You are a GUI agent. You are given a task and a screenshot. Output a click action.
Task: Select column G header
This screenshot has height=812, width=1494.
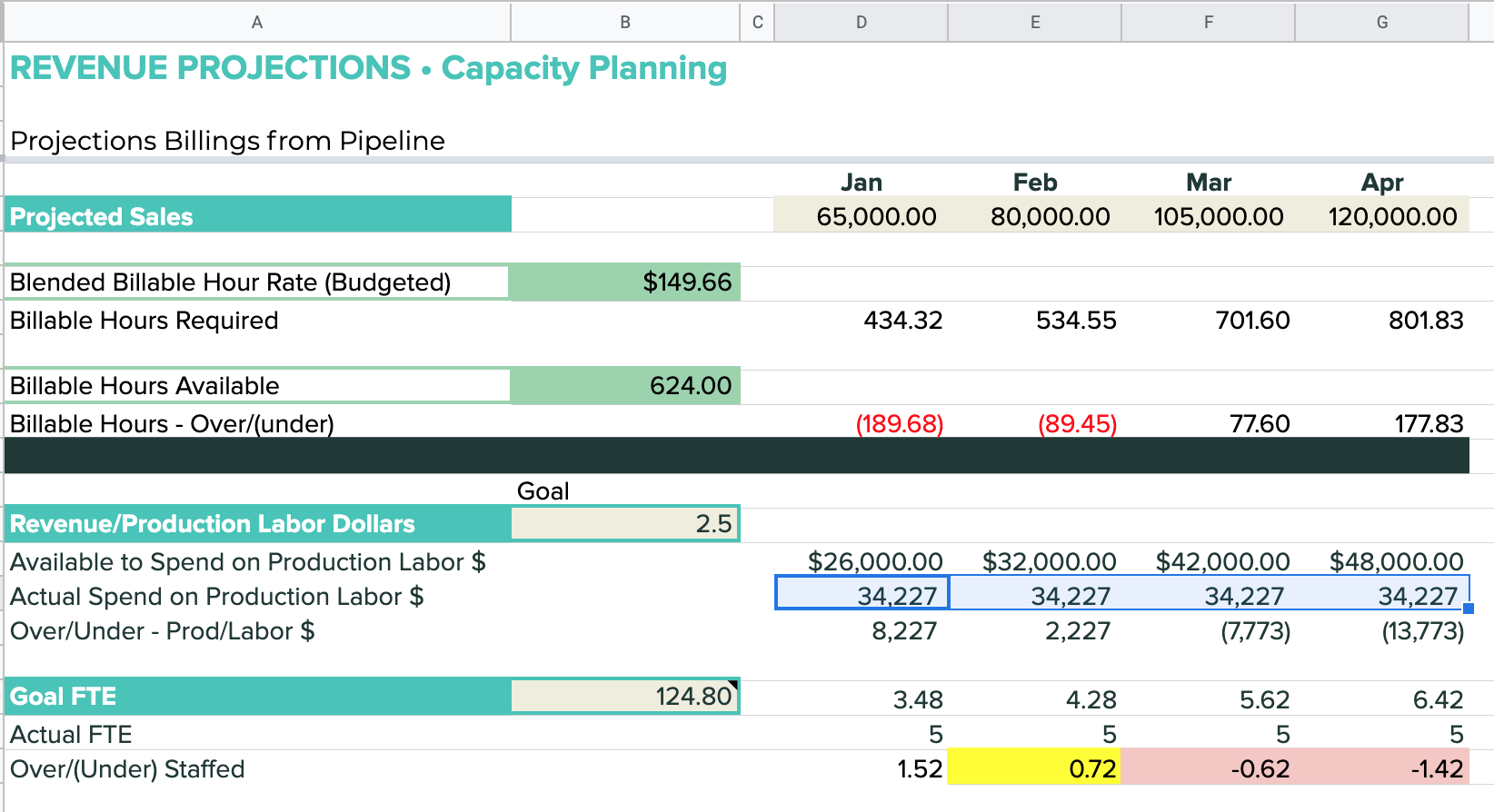click(x=1381, y=22)
